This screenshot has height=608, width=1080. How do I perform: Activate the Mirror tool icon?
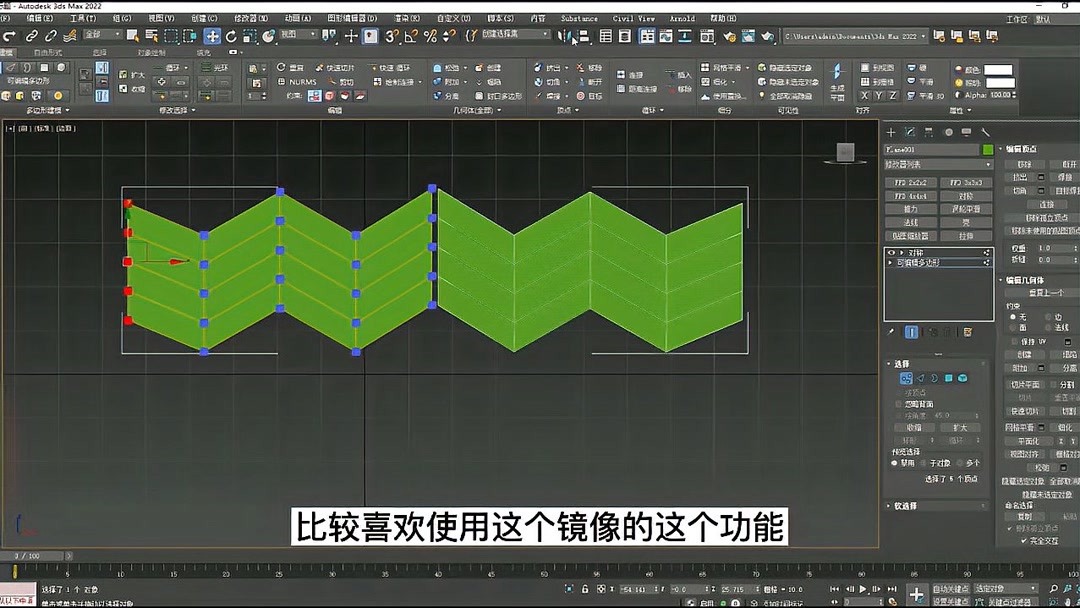click(x=564, y=37)
